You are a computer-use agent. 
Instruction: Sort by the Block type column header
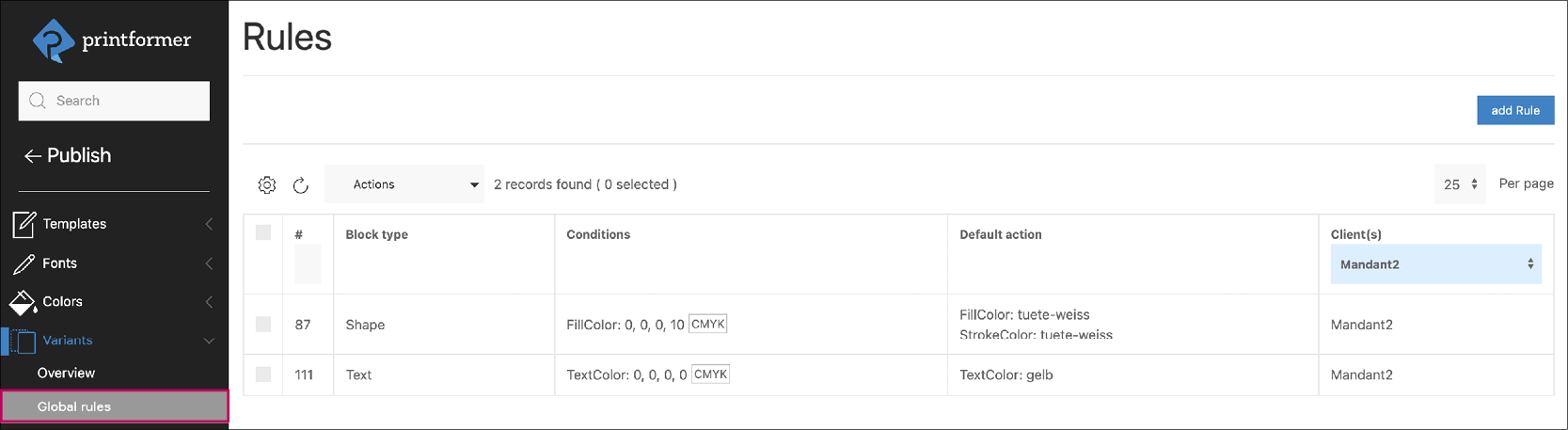click(x=376, y=234)
